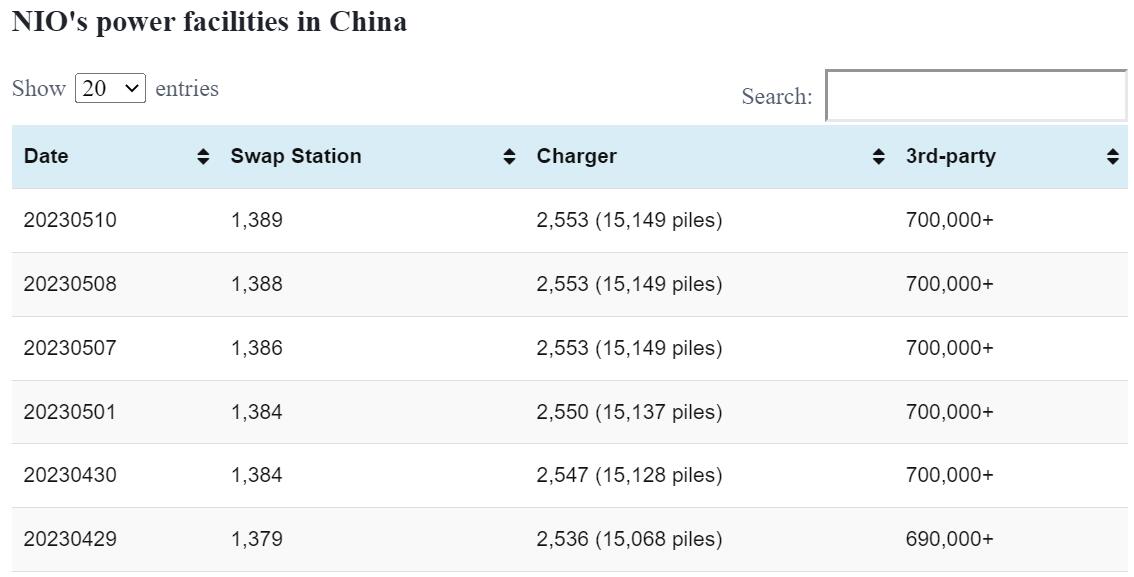The height and width of the screenshot is (577, 1134).
Task: Select the 20230510 date cell
Action: click(70, 220)
